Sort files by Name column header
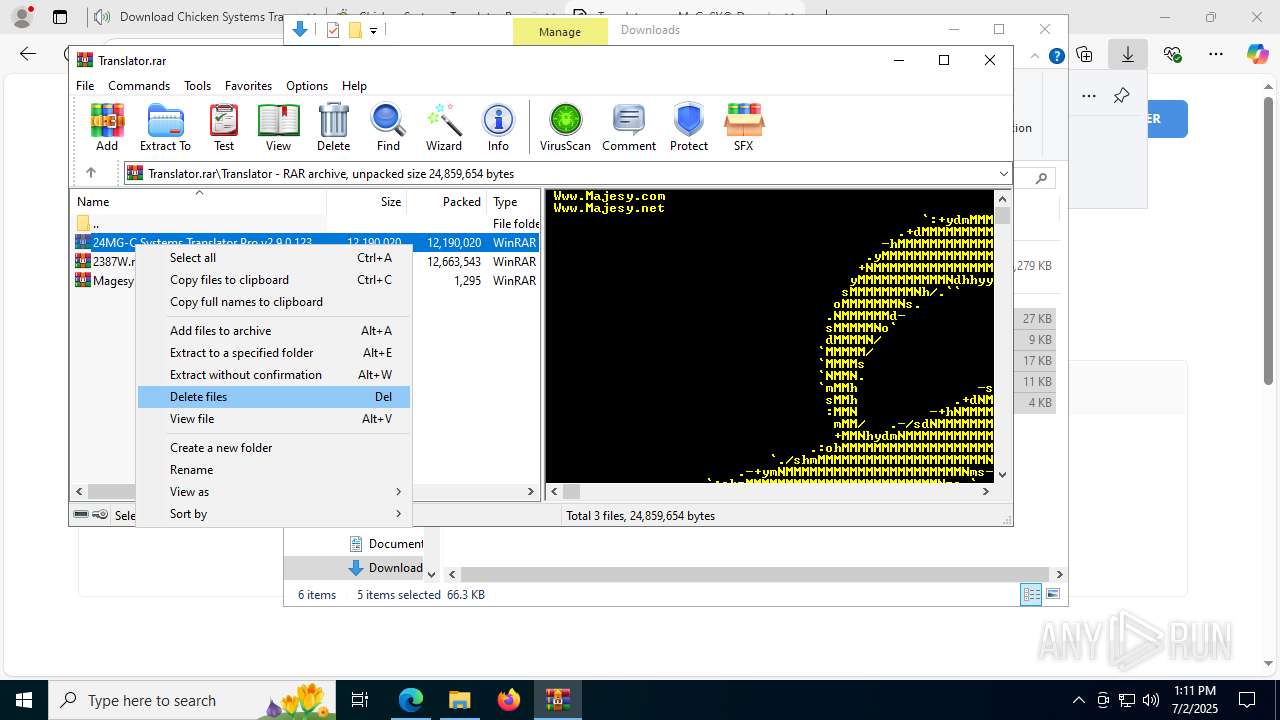The height and width of the screenshot is (720, 1280). pyautogui.click(x=198, y=201)
